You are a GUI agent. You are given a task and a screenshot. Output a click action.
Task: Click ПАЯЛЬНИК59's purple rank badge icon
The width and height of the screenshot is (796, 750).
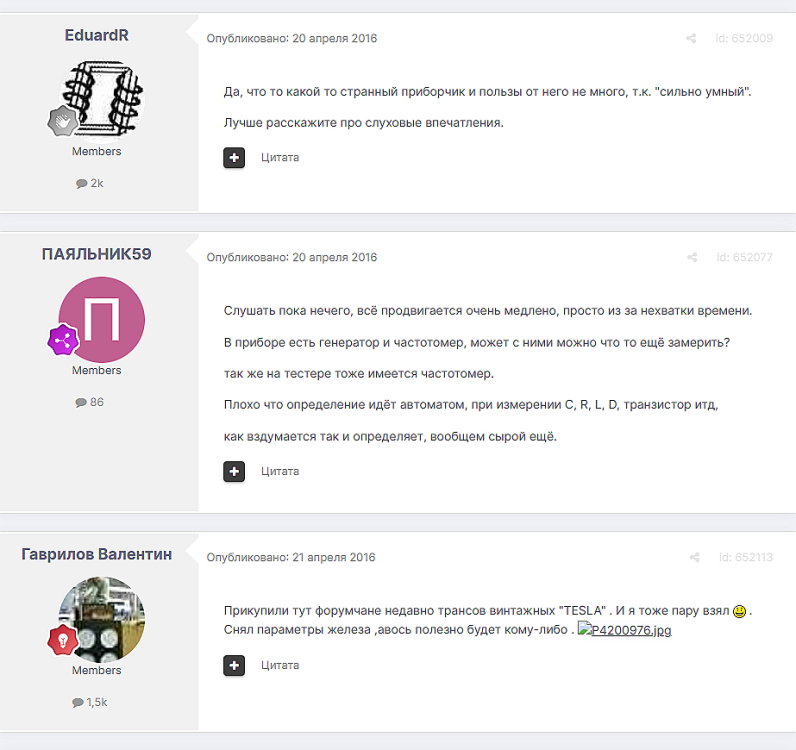(x=63, y=340)
